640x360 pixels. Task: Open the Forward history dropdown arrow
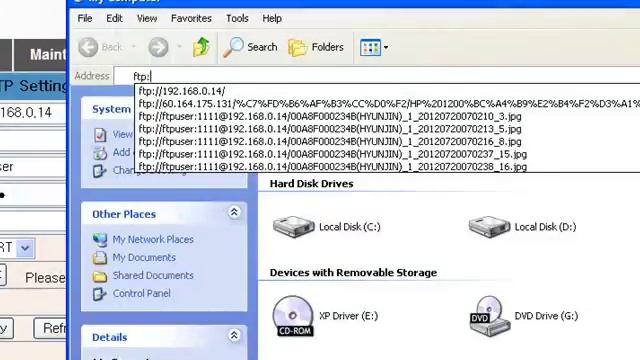[x=180, y=47]
